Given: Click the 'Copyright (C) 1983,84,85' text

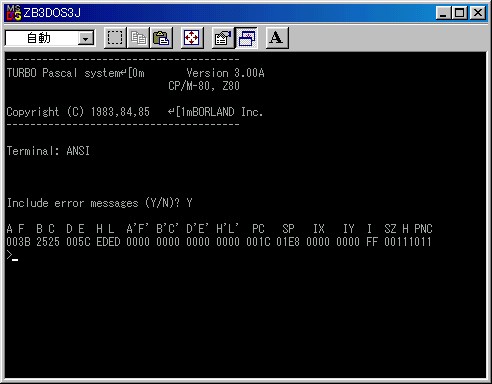Looking at the screenshot, I should point(78,112).
